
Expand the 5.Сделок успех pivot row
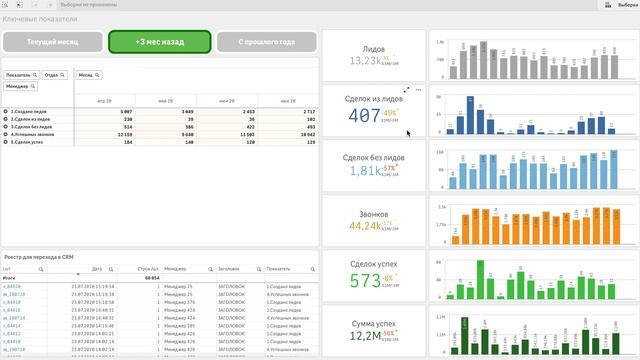[x=6, y=142]
